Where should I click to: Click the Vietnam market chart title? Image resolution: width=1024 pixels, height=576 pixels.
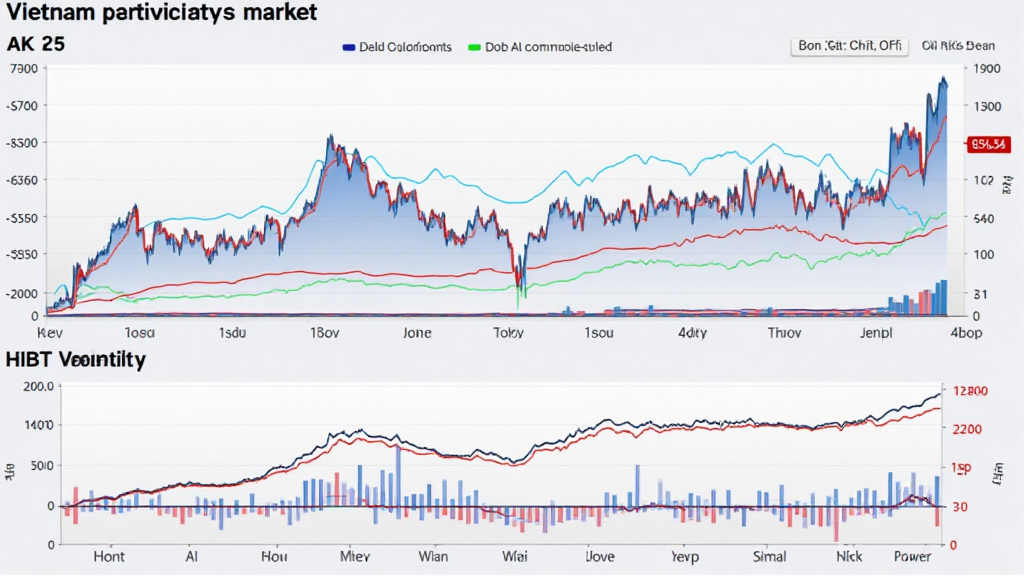(x=161, y=13)
